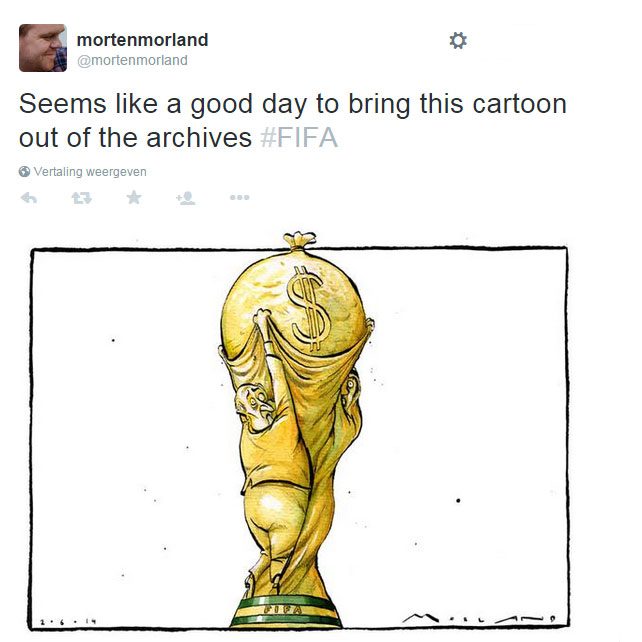642x642 pixels.
Task: Open more options via the ellipsis icon
Action: pos(240,197)
